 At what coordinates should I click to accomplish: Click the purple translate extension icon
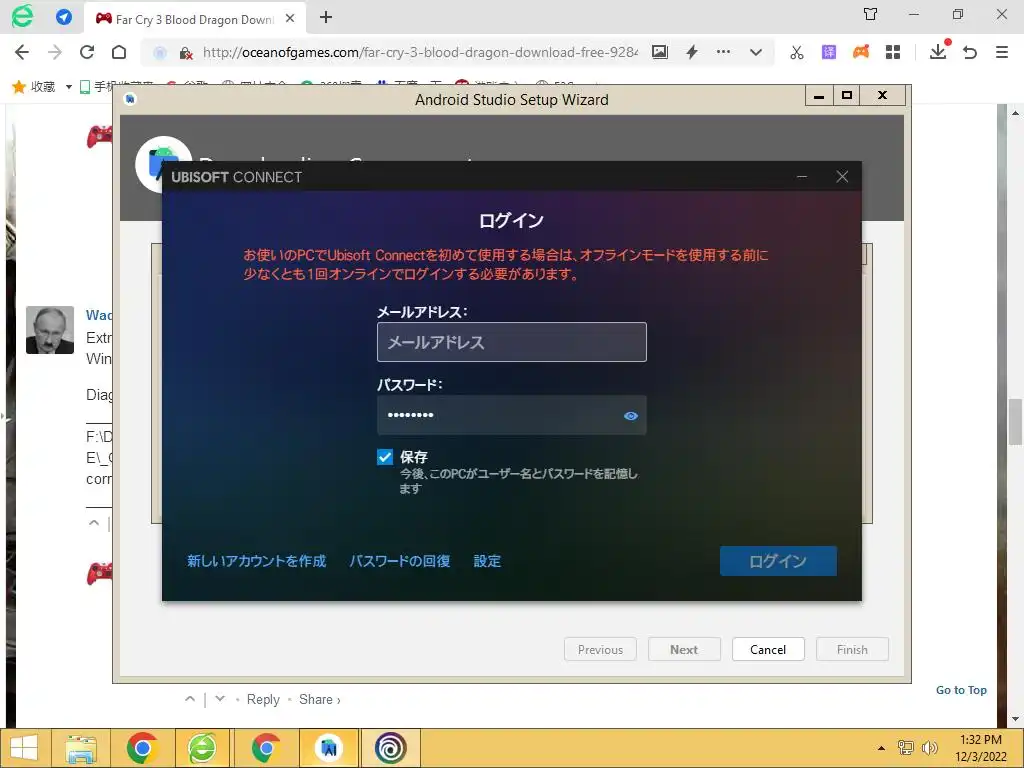[829, 52]
